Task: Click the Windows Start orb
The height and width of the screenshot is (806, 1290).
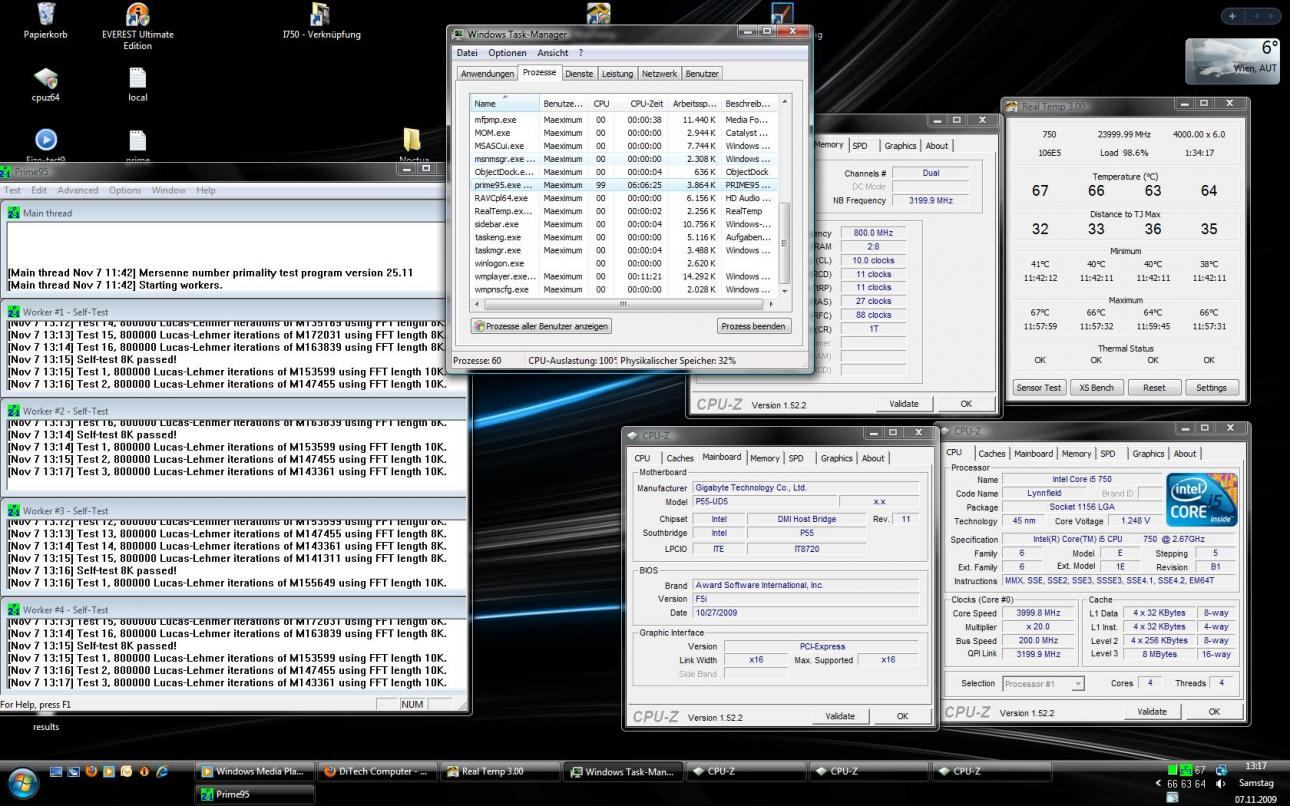Action: pyautogui.click(x=24, y=782)
